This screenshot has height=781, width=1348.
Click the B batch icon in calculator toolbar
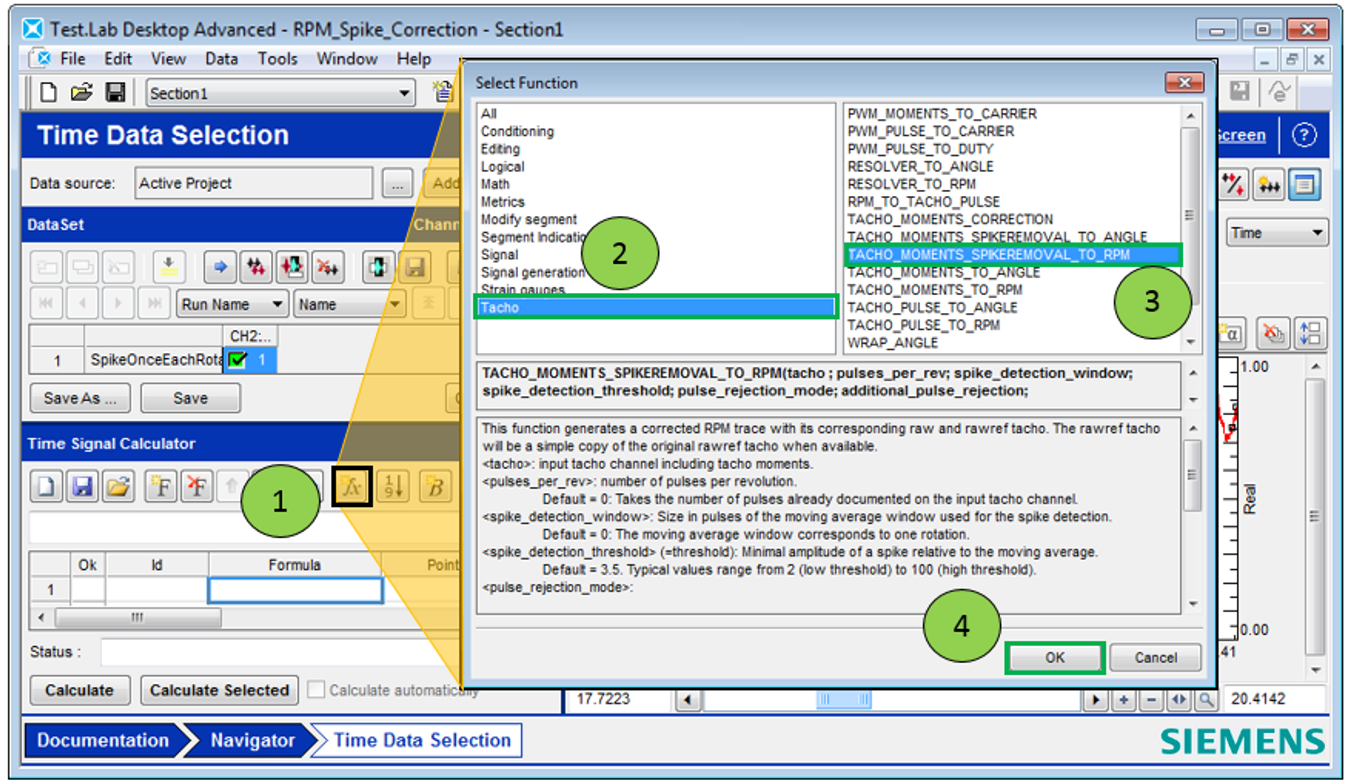pos(435,486)
